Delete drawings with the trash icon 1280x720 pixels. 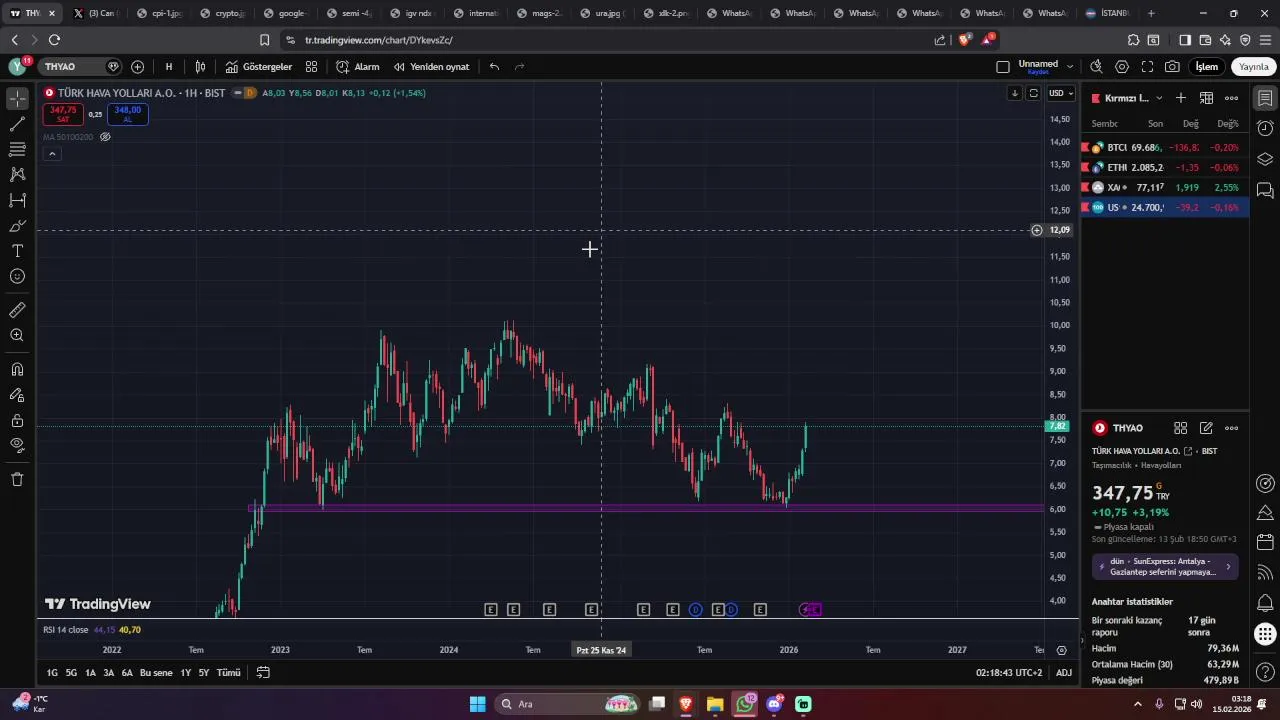coord(17,479)
